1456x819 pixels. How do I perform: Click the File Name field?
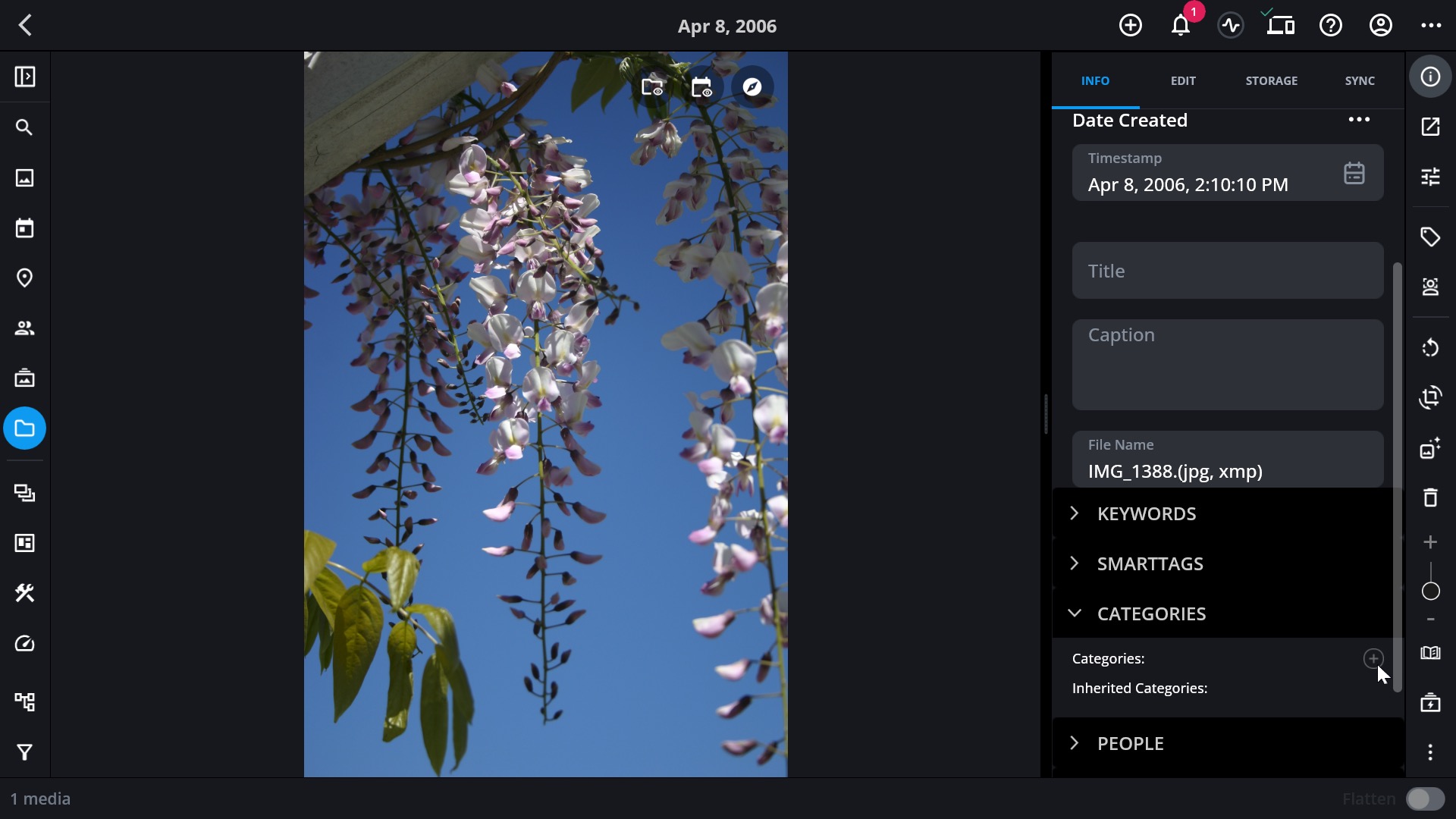[1228, 459]
